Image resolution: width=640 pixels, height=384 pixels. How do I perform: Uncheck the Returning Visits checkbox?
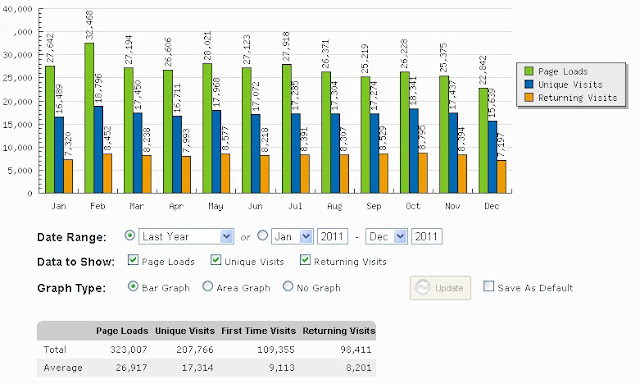[305, 260]
